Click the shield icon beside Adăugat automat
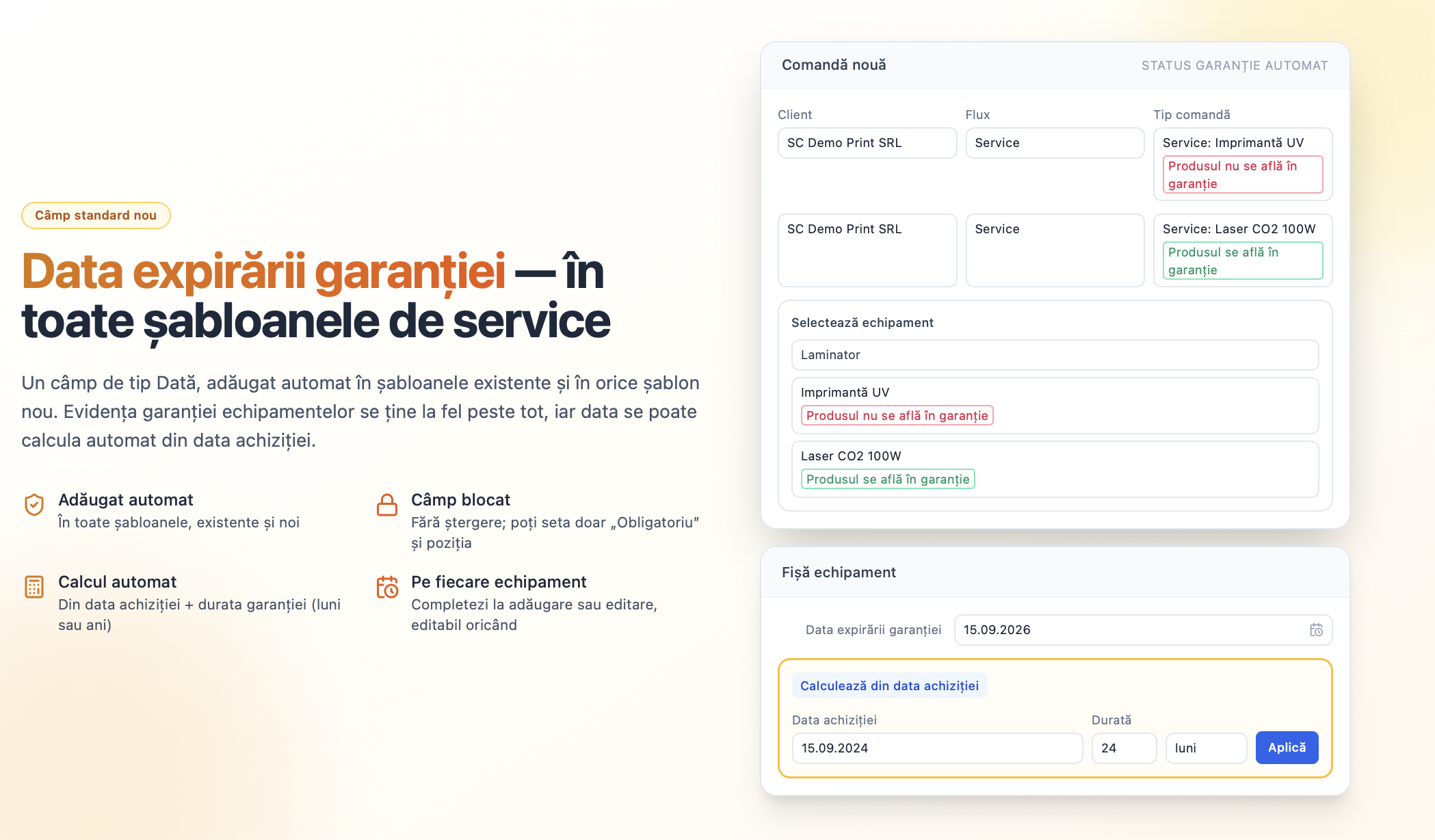Screen dimensions: 1435x840 [x=34, y=505]
